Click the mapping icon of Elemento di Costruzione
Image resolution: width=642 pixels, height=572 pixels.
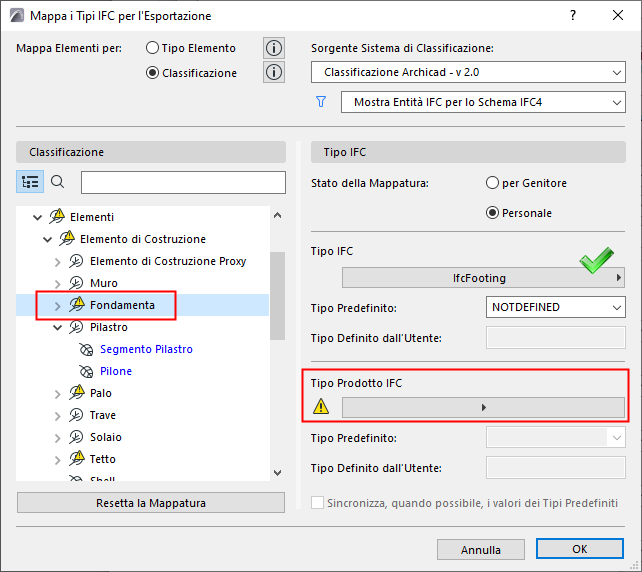67,238
